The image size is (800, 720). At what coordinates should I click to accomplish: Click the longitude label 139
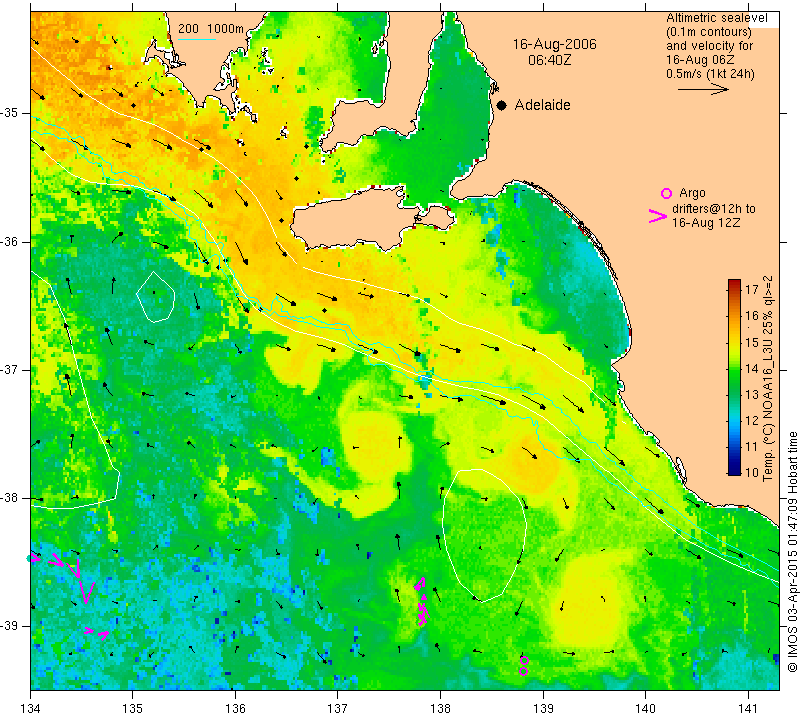(x=543, y=708)
